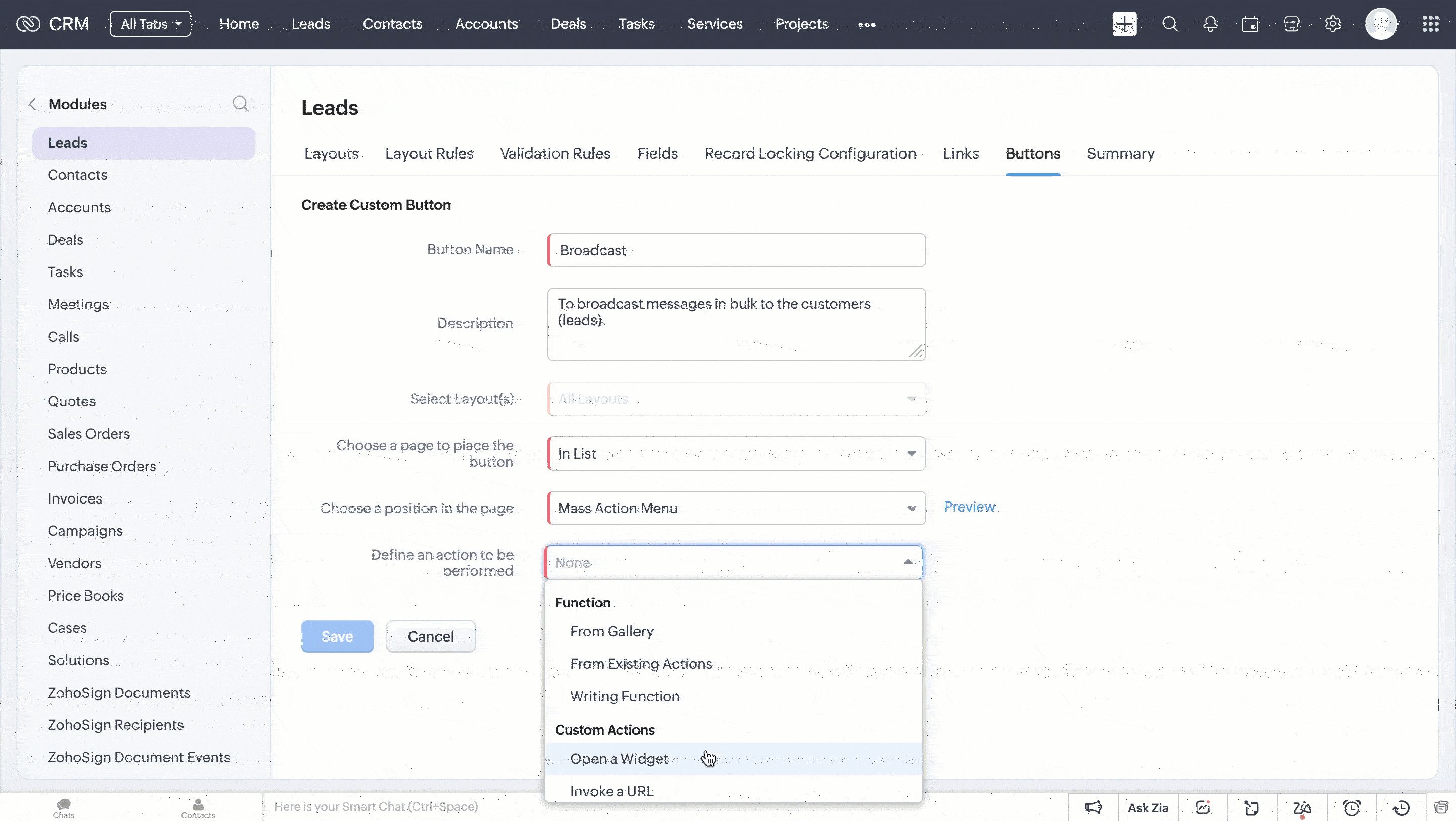Click the Preview link
Screen dimensions: 1456x821
(969, 507)
